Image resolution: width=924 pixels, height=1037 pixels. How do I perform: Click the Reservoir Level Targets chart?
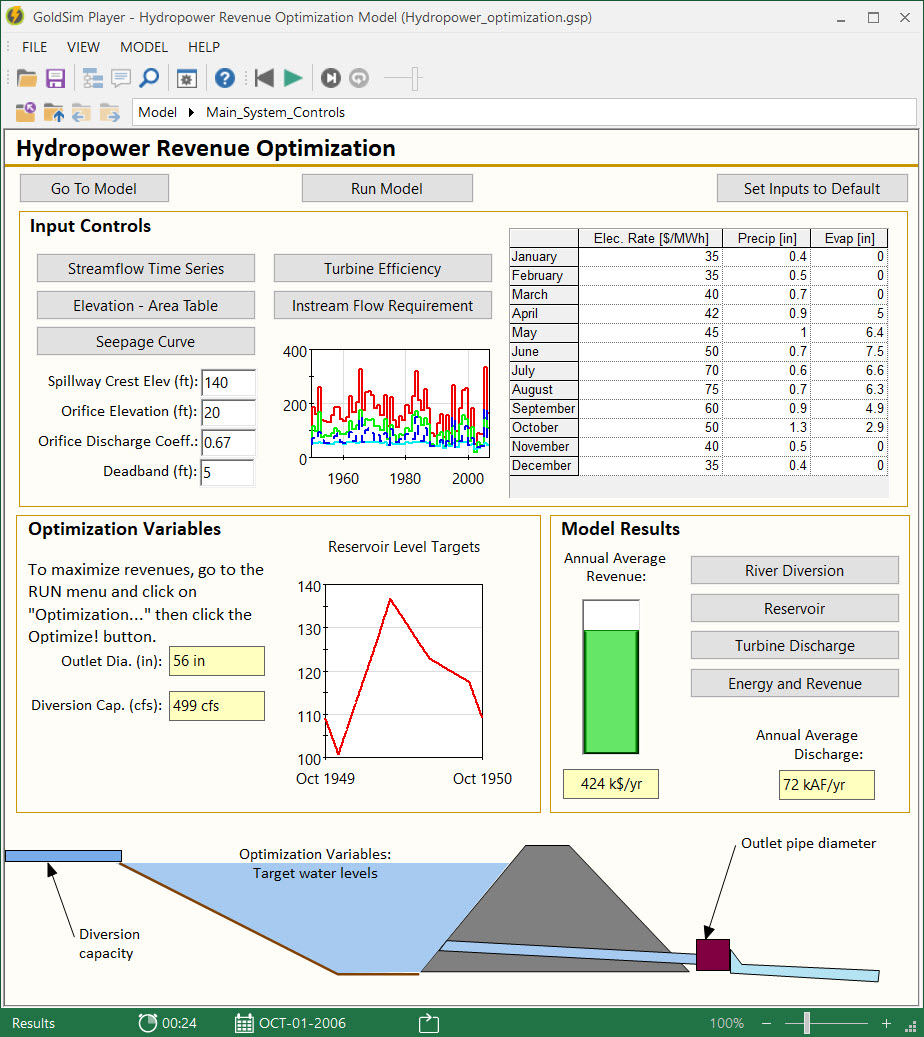404,671
